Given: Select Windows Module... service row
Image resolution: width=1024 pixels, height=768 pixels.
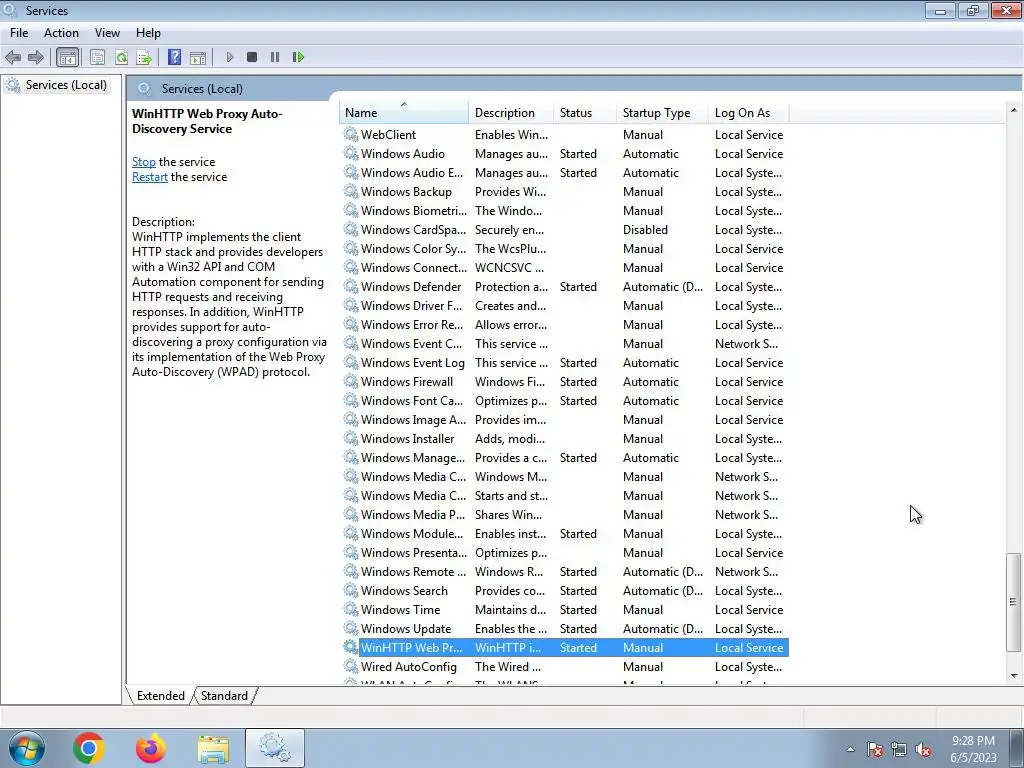Looking at the screenshot, I should tap(566, 534).
